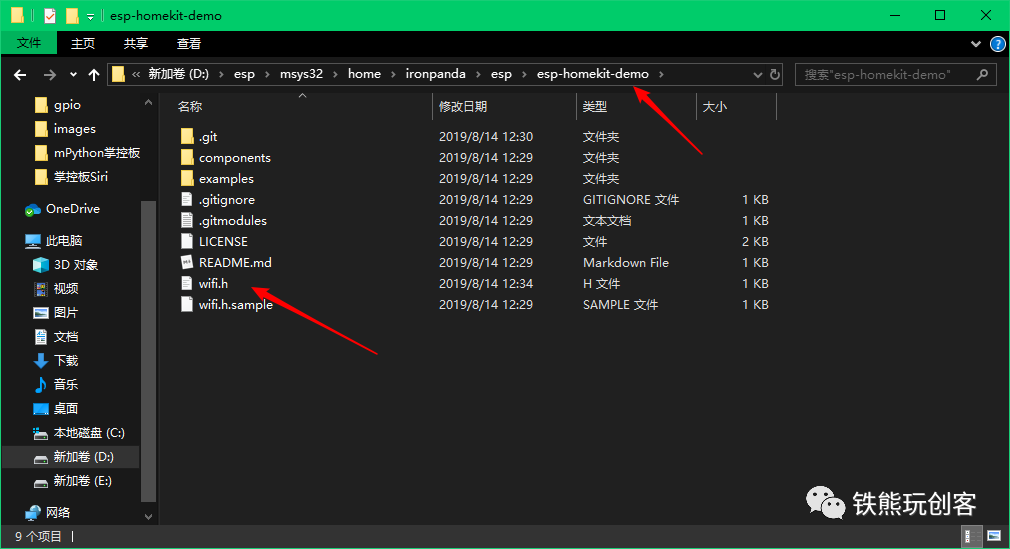This screenshot has width=1010, height=549.
Task: Select the wifi.h.sample file icon
Action: (x=187, y=304)
